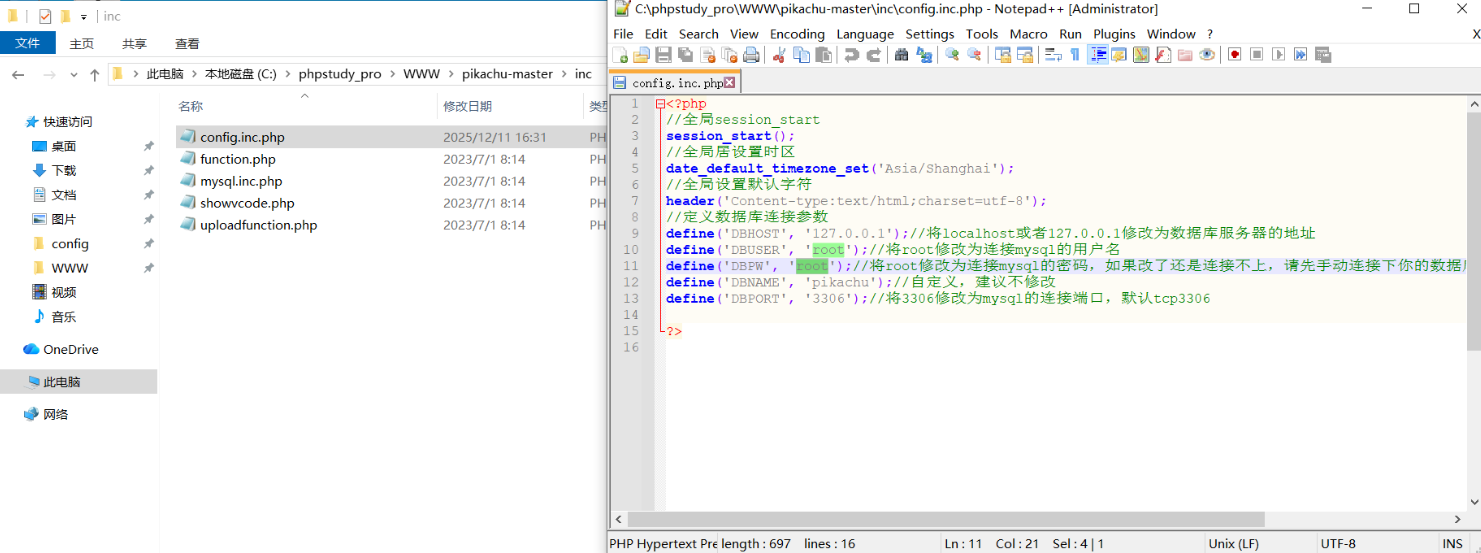Screen dimensions: 1481x553
Task: Select 下载 in Explorer sidebar
Action: click(x=63, y=170)
